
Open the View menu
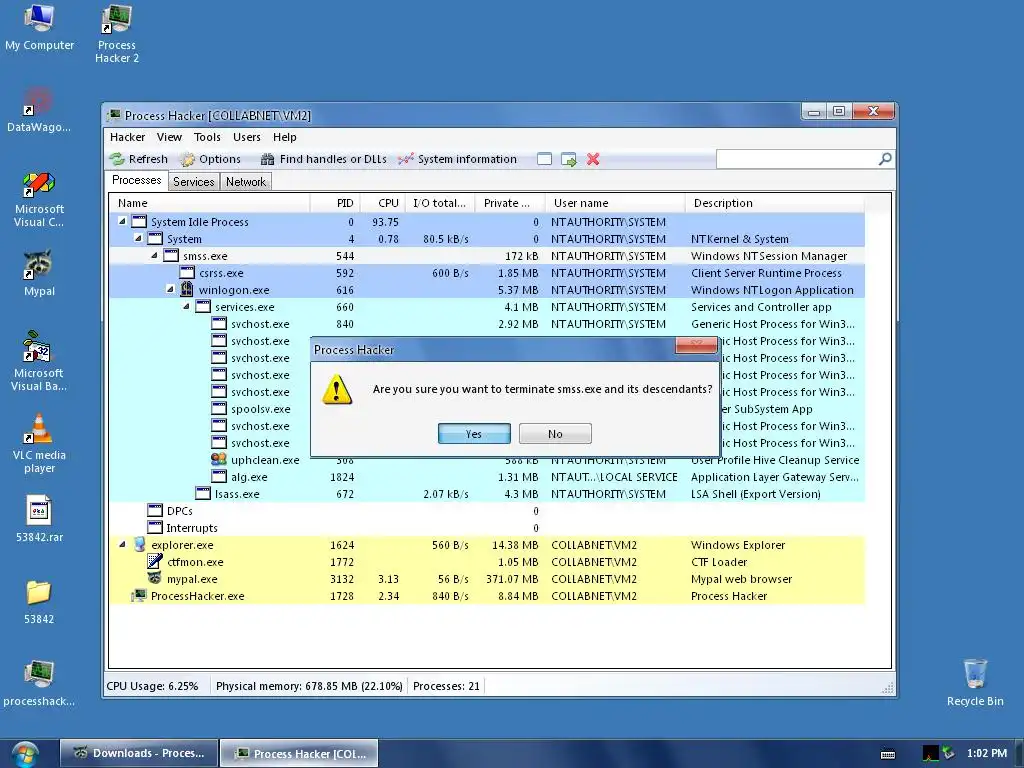tap(169, 137)
